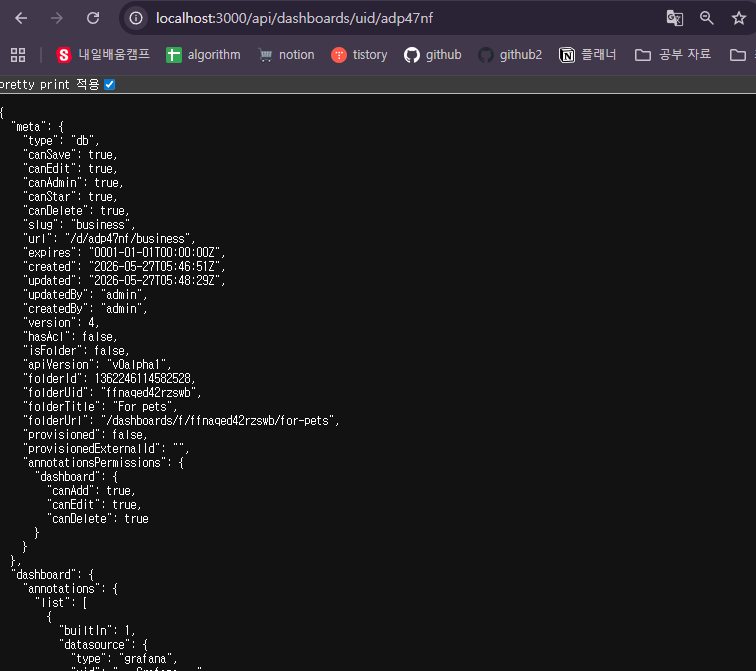Screen dimensions: 756x671
Task: Click the "created" timestamp value
Action: point(157,267)
